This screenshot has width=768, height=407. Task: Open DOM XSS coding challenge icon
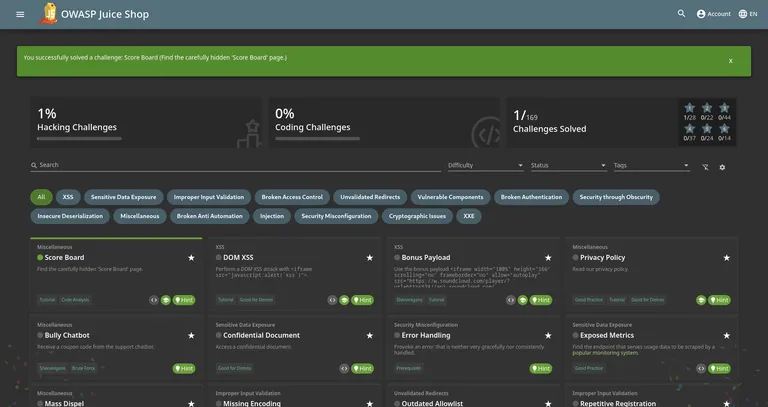(332, 300)
